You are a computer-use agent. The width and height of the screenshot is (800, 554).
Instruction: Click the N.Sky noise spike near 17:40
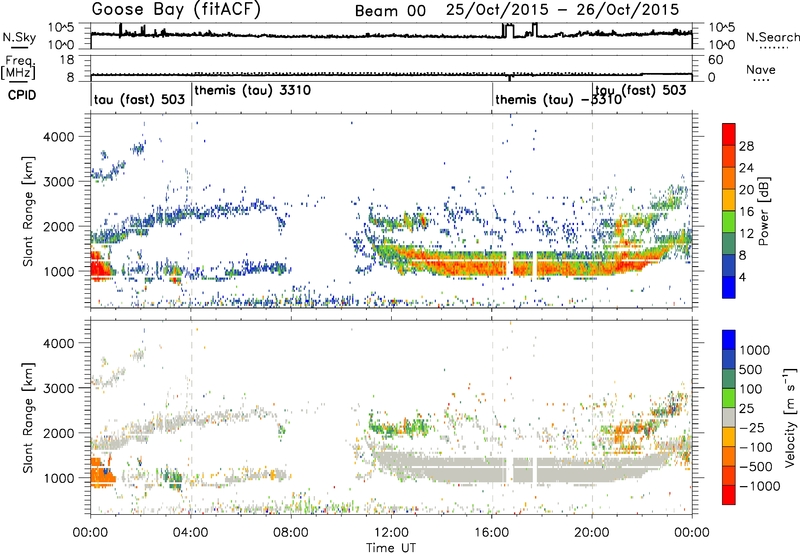(534, 30)
